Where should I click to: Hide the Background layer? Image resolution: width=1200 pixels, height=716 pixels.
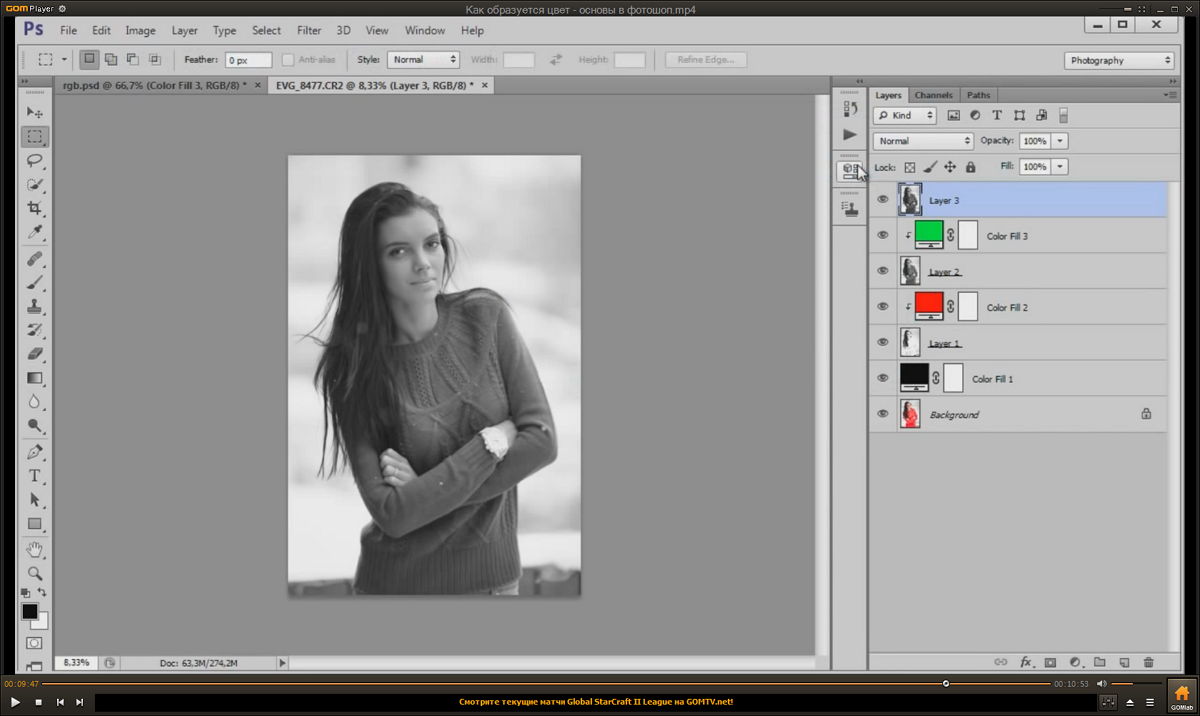[x=882, y=414]
